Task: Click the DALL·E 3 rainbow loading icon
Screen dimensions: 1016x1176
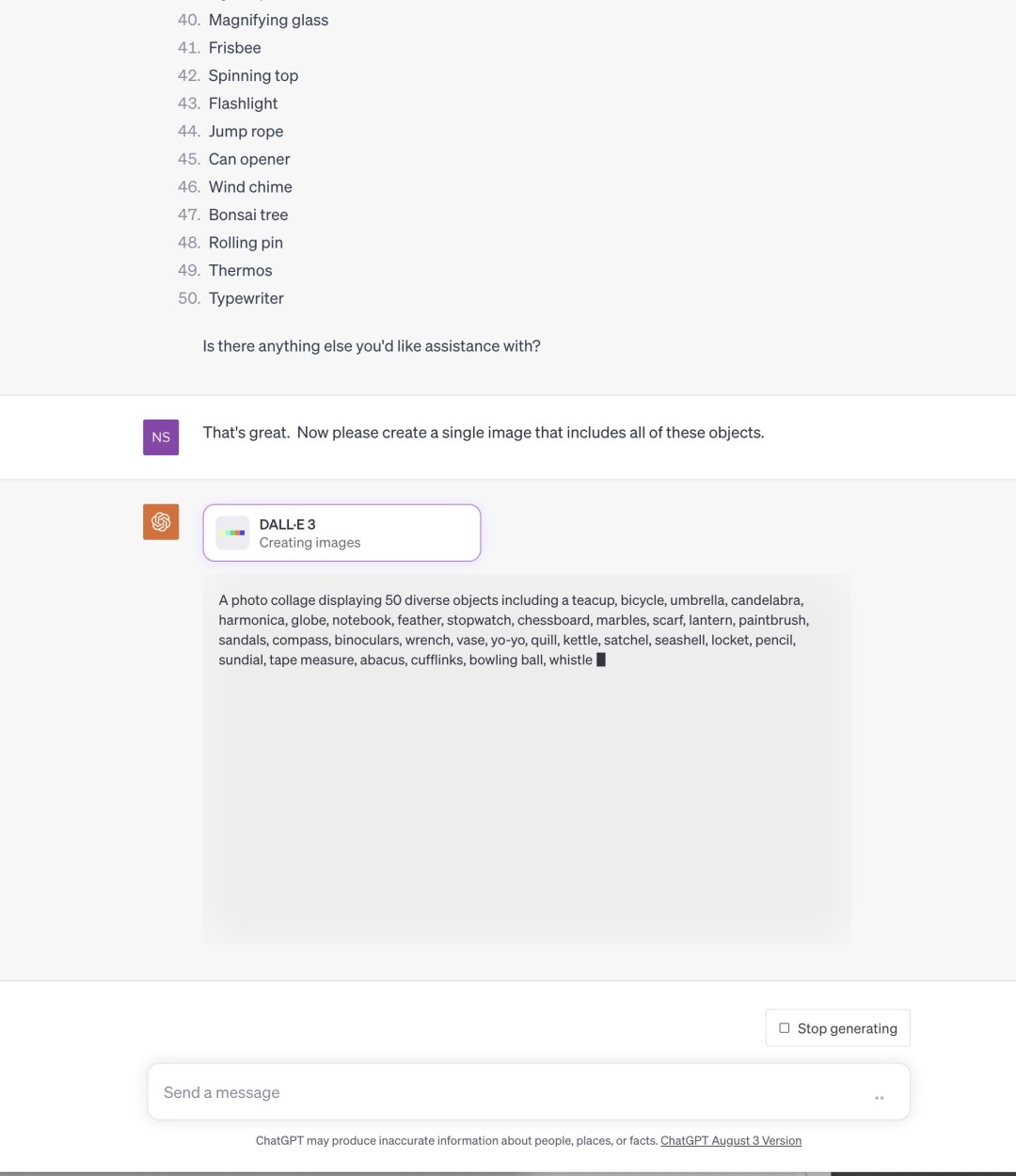Action: coord(232,532)
